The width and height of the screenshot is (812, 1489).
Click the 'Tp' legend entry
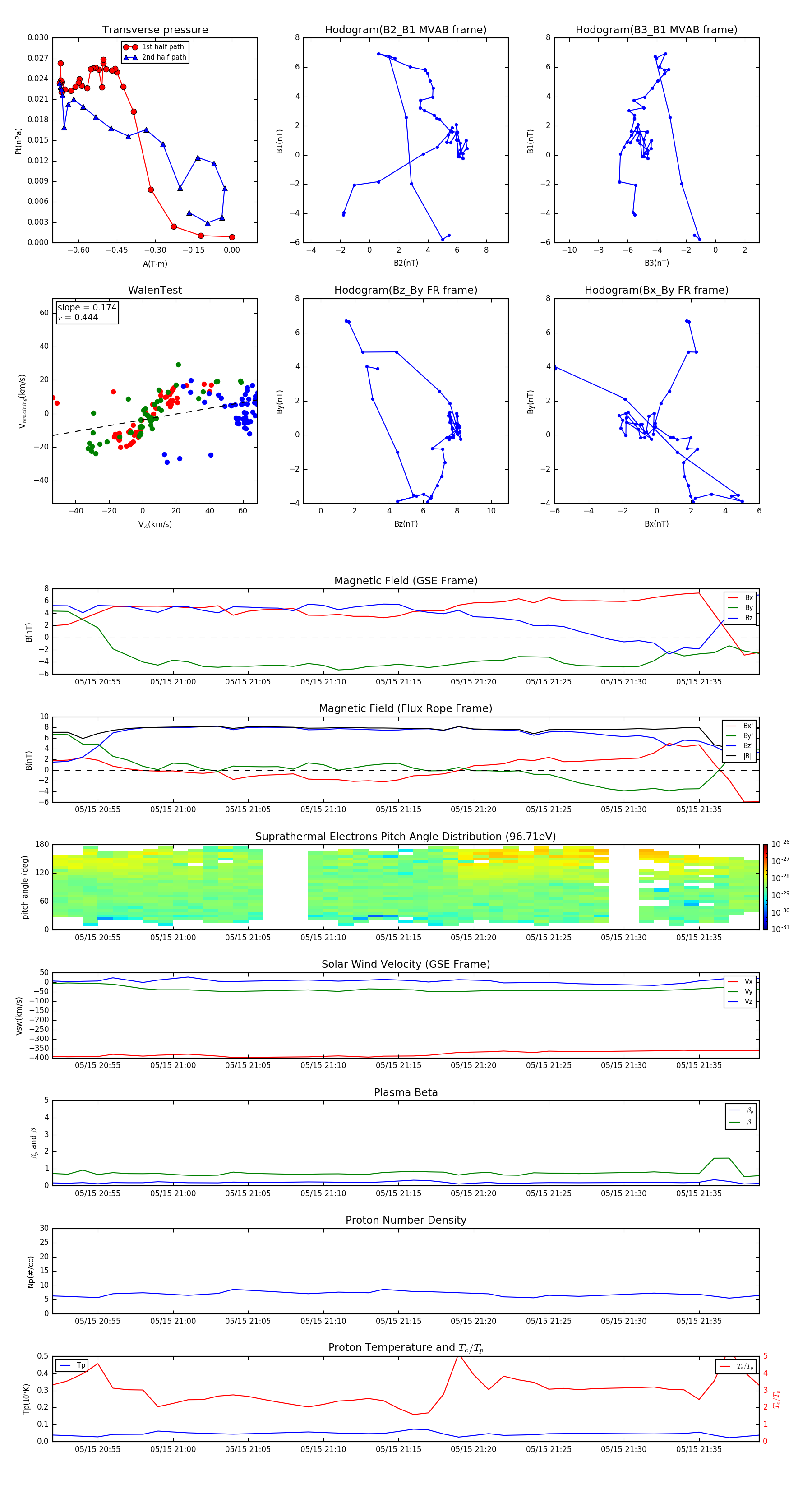[x=72, y=1365]
